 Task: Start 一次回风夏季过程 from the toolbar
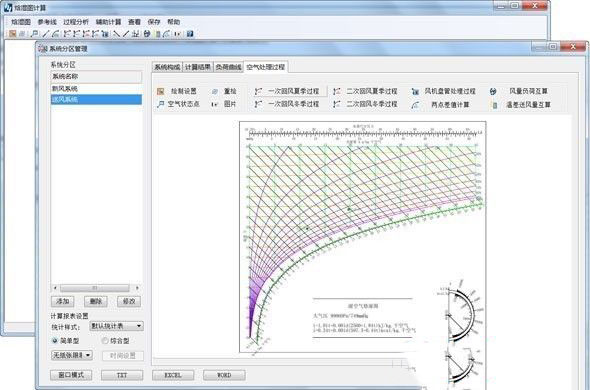(259, 91)
